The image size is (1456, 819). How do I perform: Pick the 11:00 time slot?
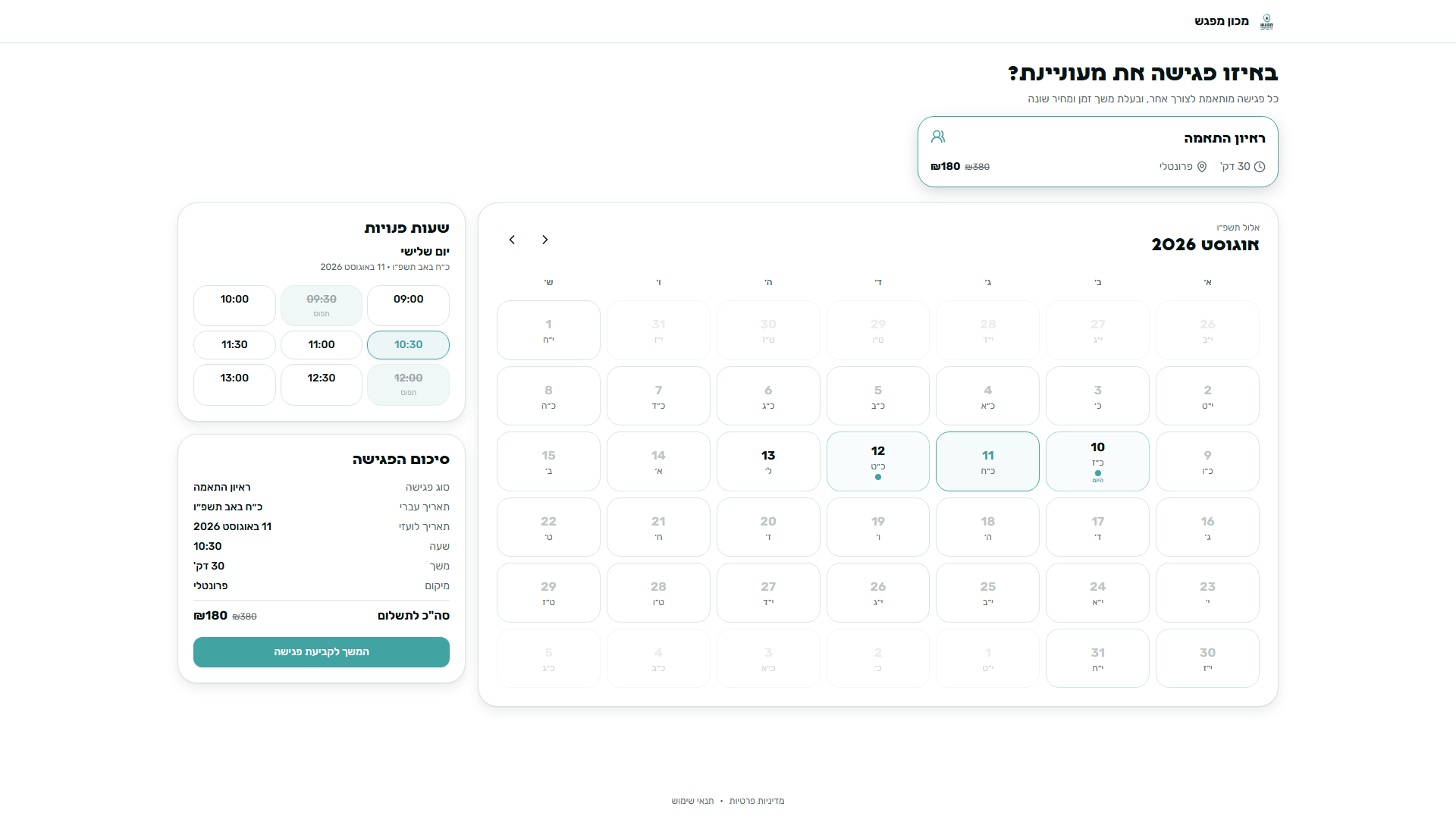(x=322, y=345)
